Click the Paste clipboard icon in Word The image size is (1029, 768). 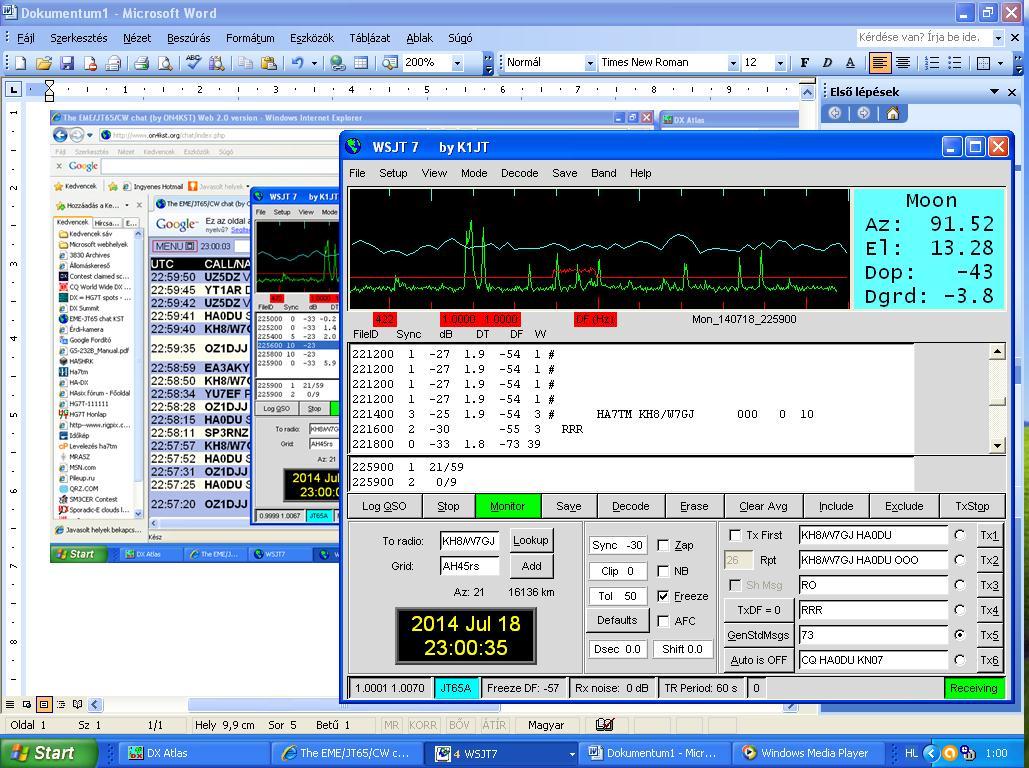[x=268, y=63]
